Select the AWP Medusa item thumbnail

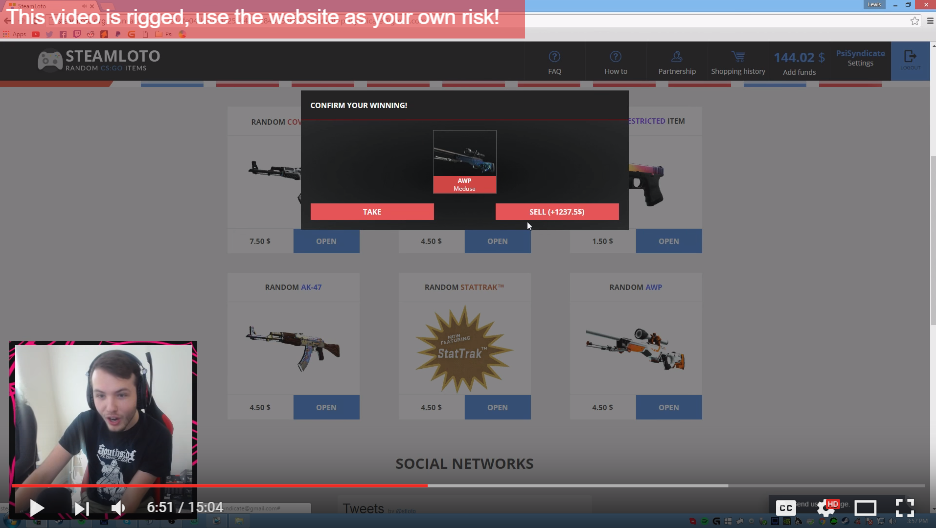464,162
